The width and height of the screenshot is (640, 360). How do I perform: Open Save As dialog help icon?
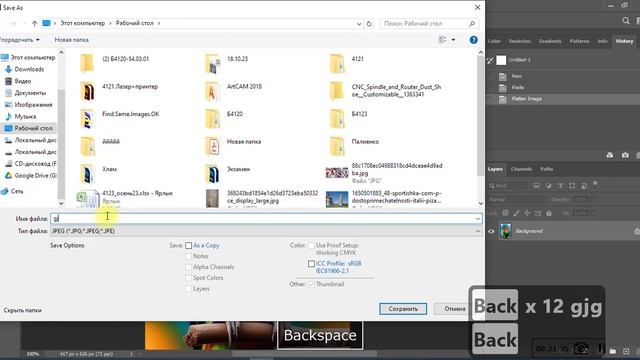[473, 40]
